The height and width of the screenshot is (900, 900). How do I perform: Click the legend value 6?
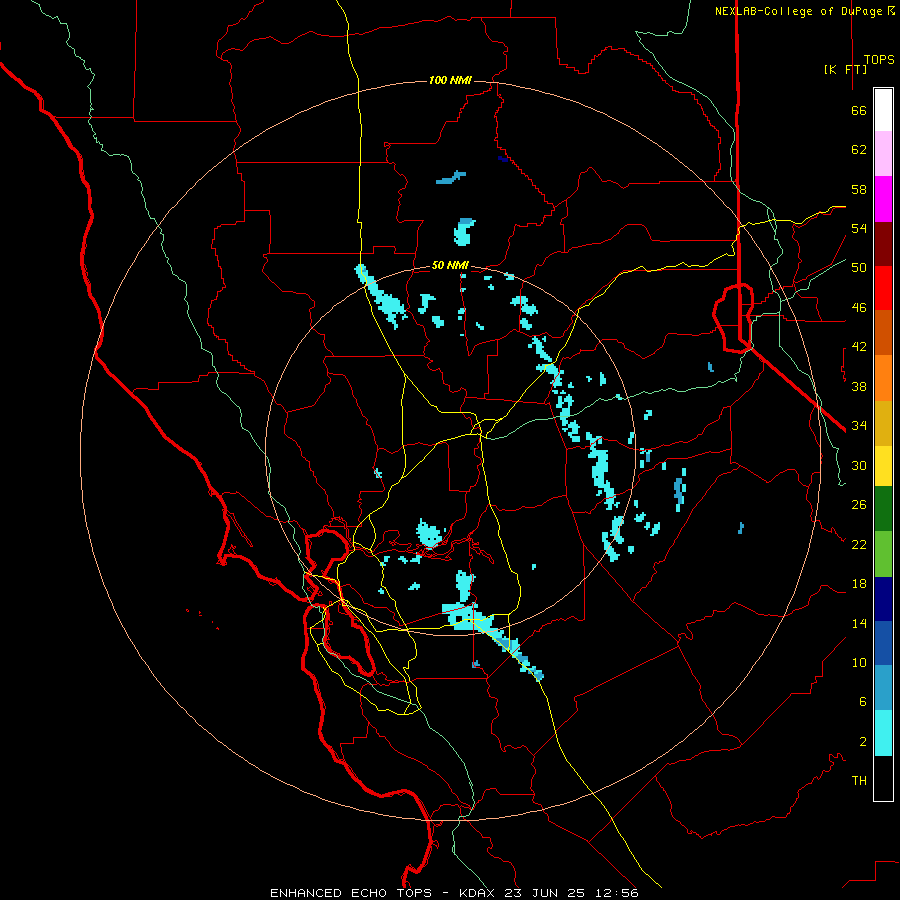[863, 701]
